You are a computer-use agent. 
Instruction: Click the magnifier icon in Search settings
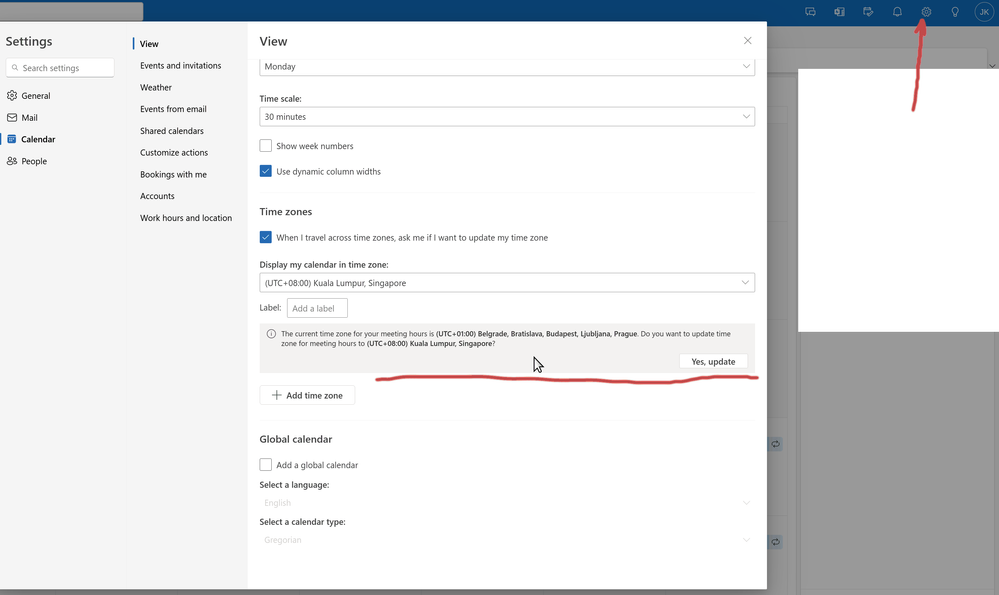(x=15, y=68)
